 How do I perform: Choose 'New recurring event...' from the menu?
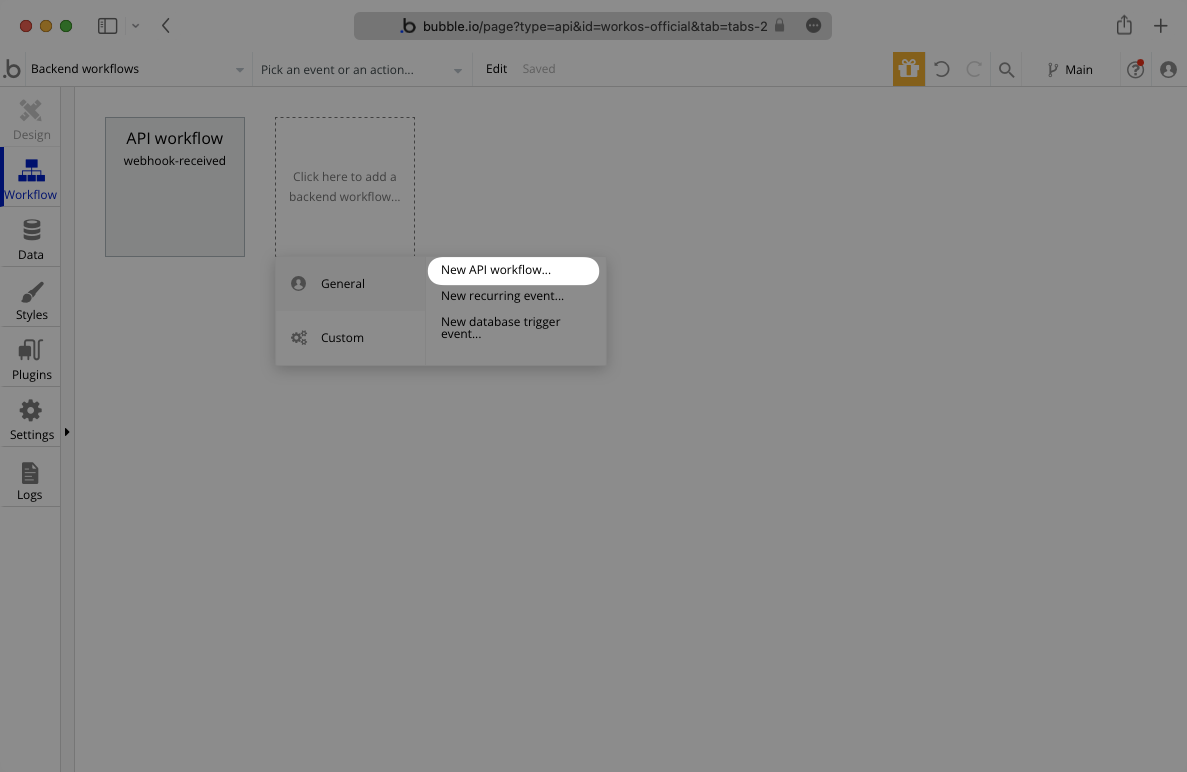(502, 295)
